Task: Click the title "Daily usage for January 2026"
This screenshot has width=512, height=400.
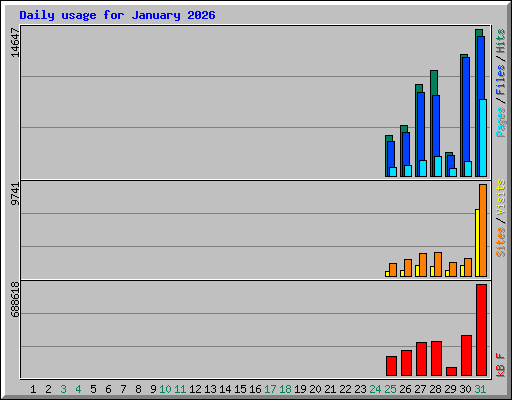Action: [x=117, y=15]
